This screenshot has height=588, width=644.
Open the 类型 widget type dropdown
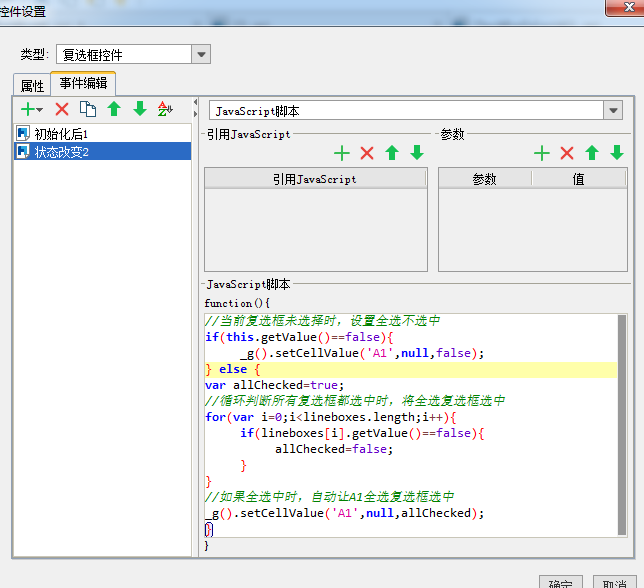[201, 54]
